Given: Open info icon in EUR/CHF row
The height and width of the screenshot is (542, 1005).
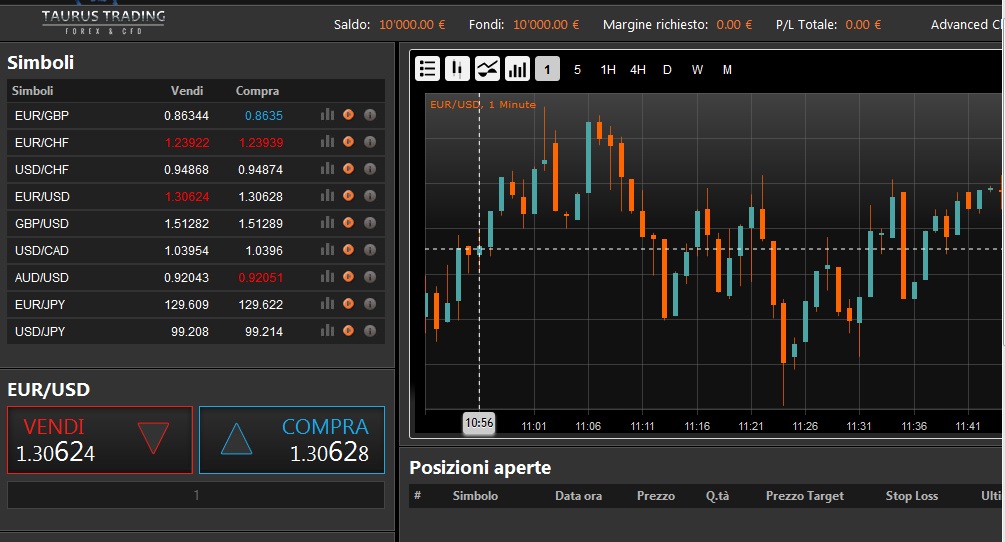Looking at the screenshot, I should (370, 142).
